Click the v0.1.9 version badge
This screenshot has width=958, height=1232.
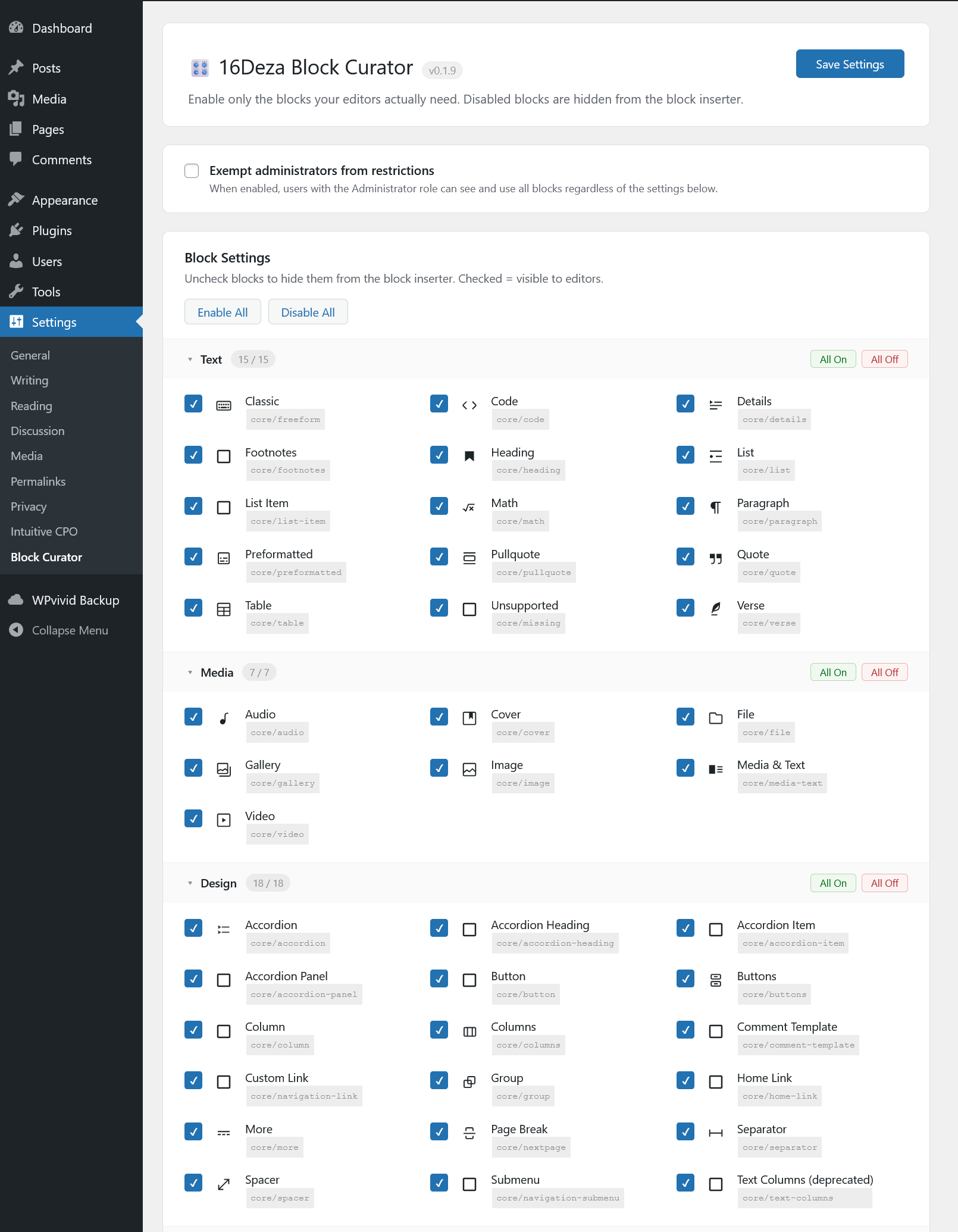point(442,70)
